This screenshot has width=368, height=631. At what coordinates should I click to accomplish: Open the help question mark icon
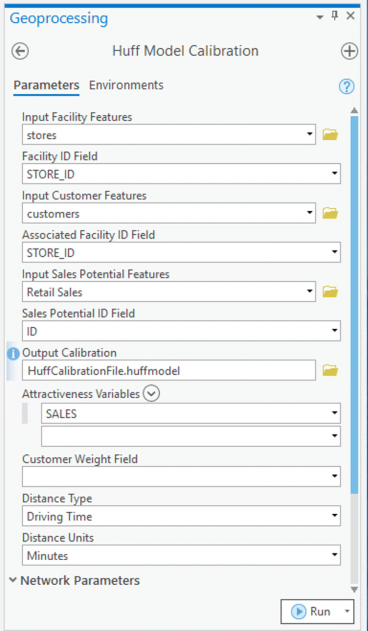click(x=346, y=86)
